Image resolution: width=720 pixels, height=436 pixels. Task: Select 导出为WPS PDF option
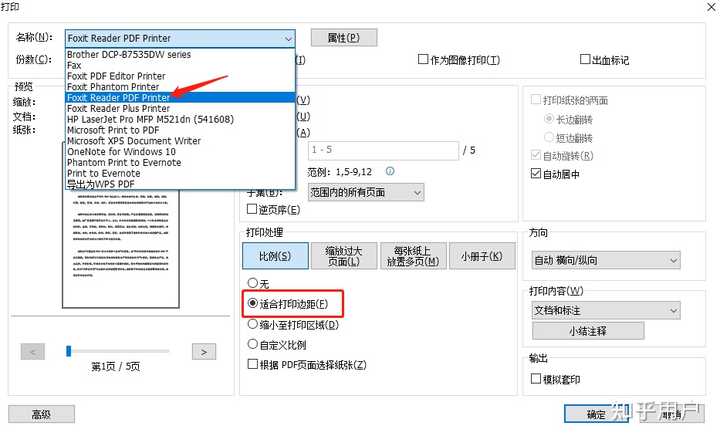tap(180, 184)
